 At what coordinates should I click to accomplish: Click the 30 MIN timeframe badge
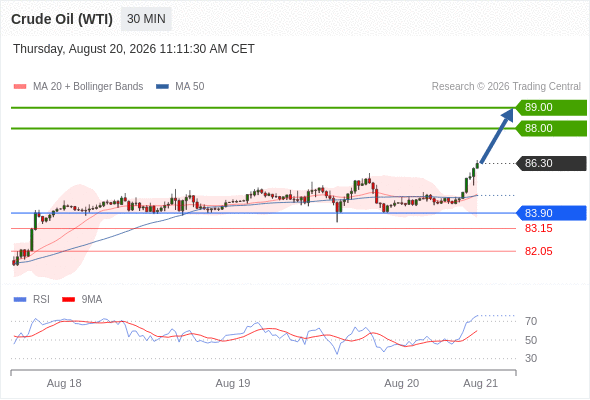pyautogui.click(x=146, y=19)
